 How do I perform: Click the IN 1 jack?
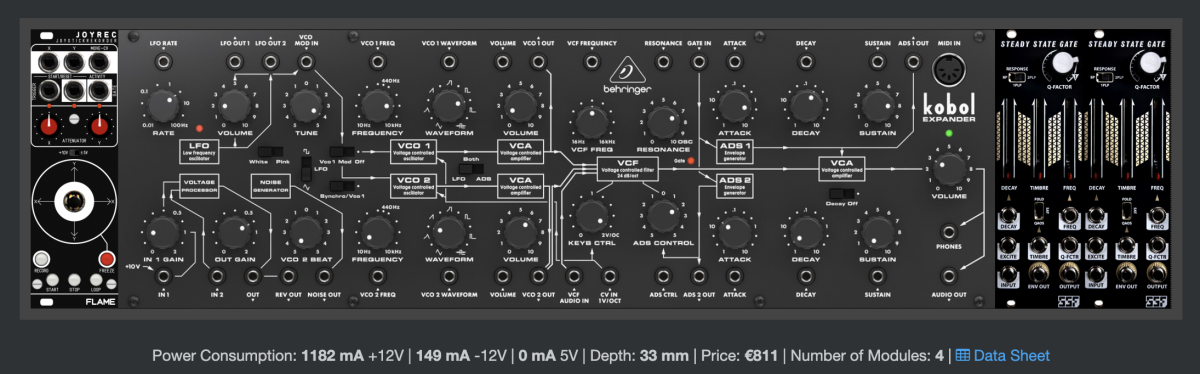[164, 277]
